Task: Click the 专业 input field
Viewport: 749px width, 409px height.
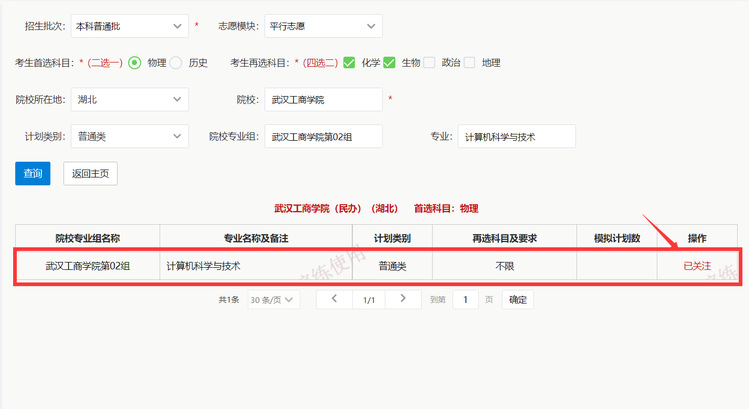Action: coord(516,136)
